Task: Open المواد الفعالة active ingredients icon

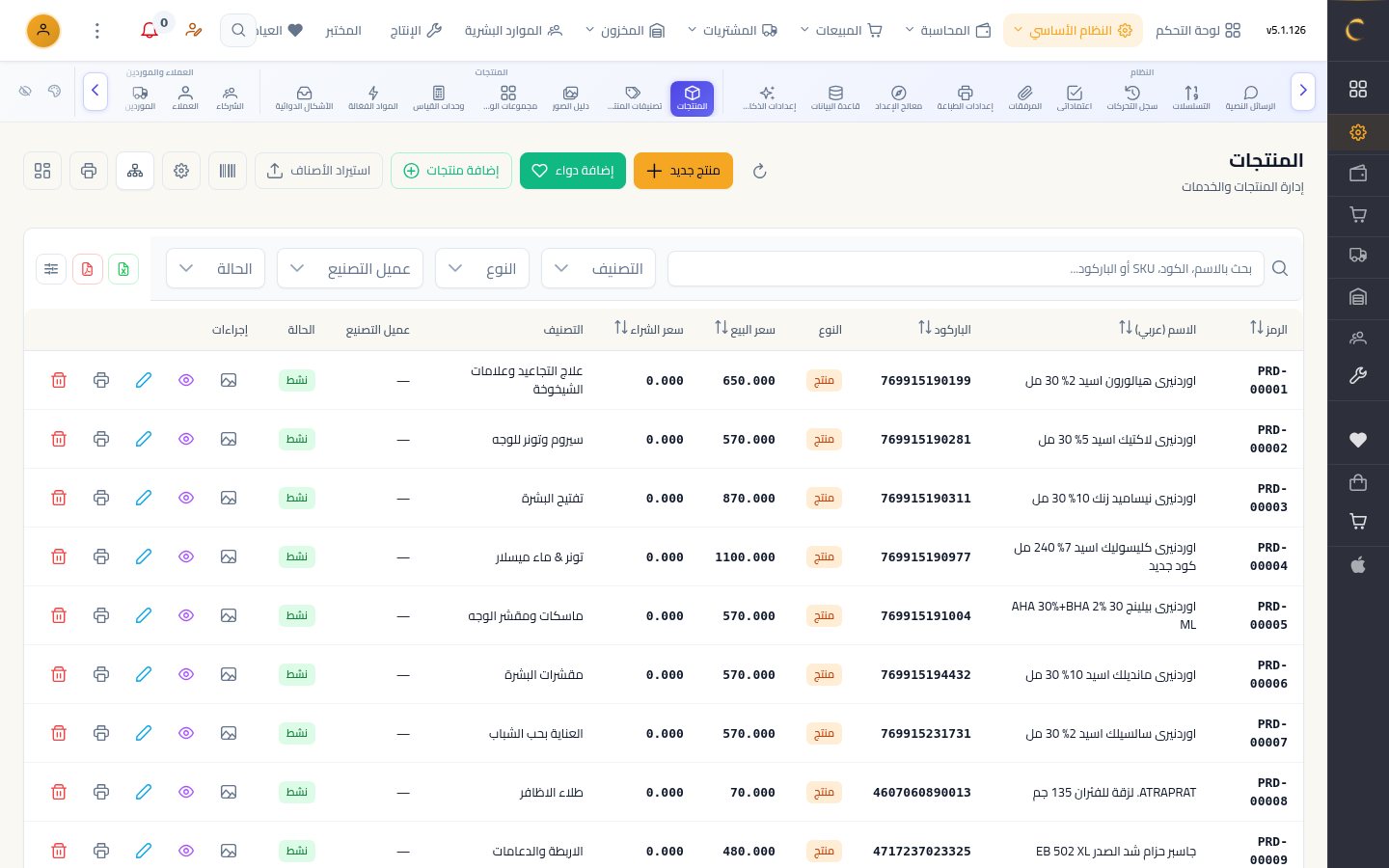Action: tap(373, 98)
